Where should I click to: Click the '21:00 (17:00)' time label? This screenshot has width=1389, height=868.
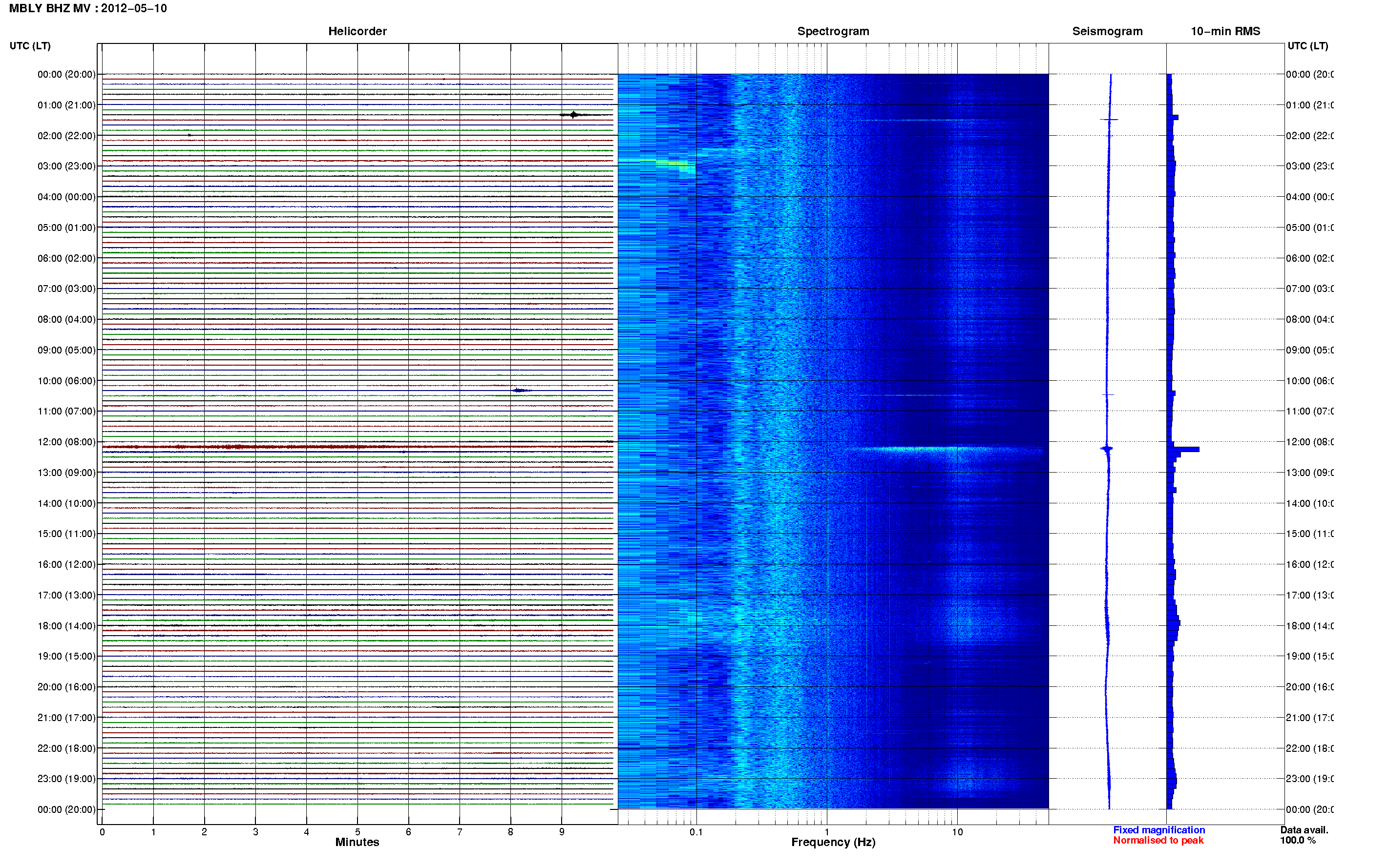(66, 718)
